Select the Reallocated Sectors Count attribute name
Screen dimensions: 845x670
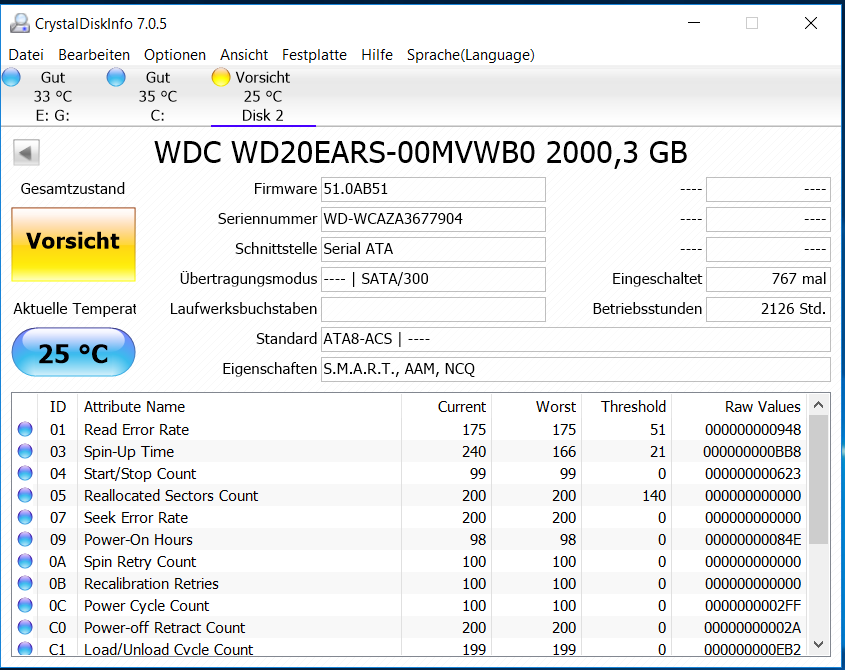171,495
